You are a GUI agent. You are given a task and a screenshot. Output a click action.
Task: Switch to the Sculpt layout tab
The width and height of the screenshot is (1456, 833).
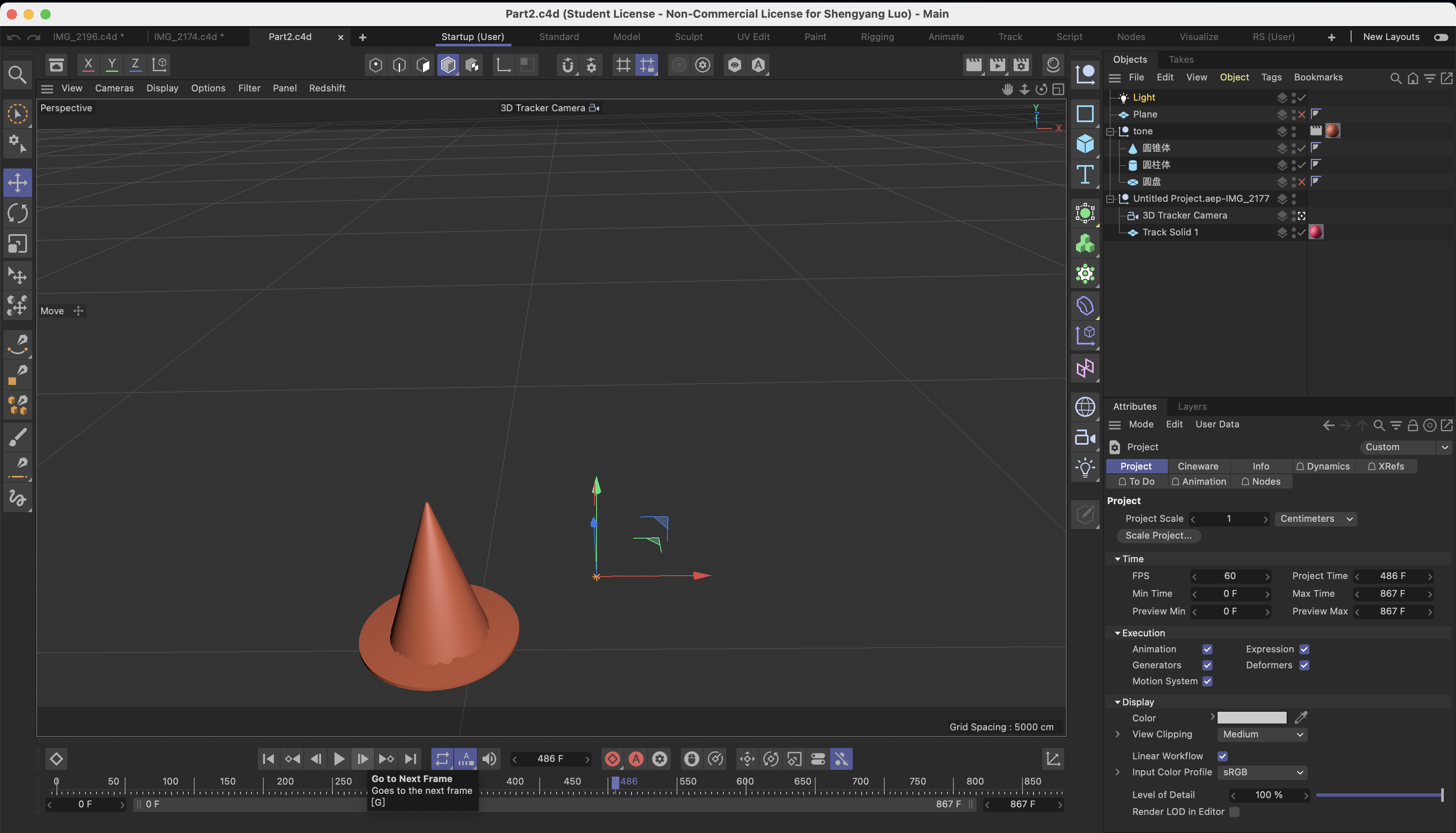coord(688,37)
